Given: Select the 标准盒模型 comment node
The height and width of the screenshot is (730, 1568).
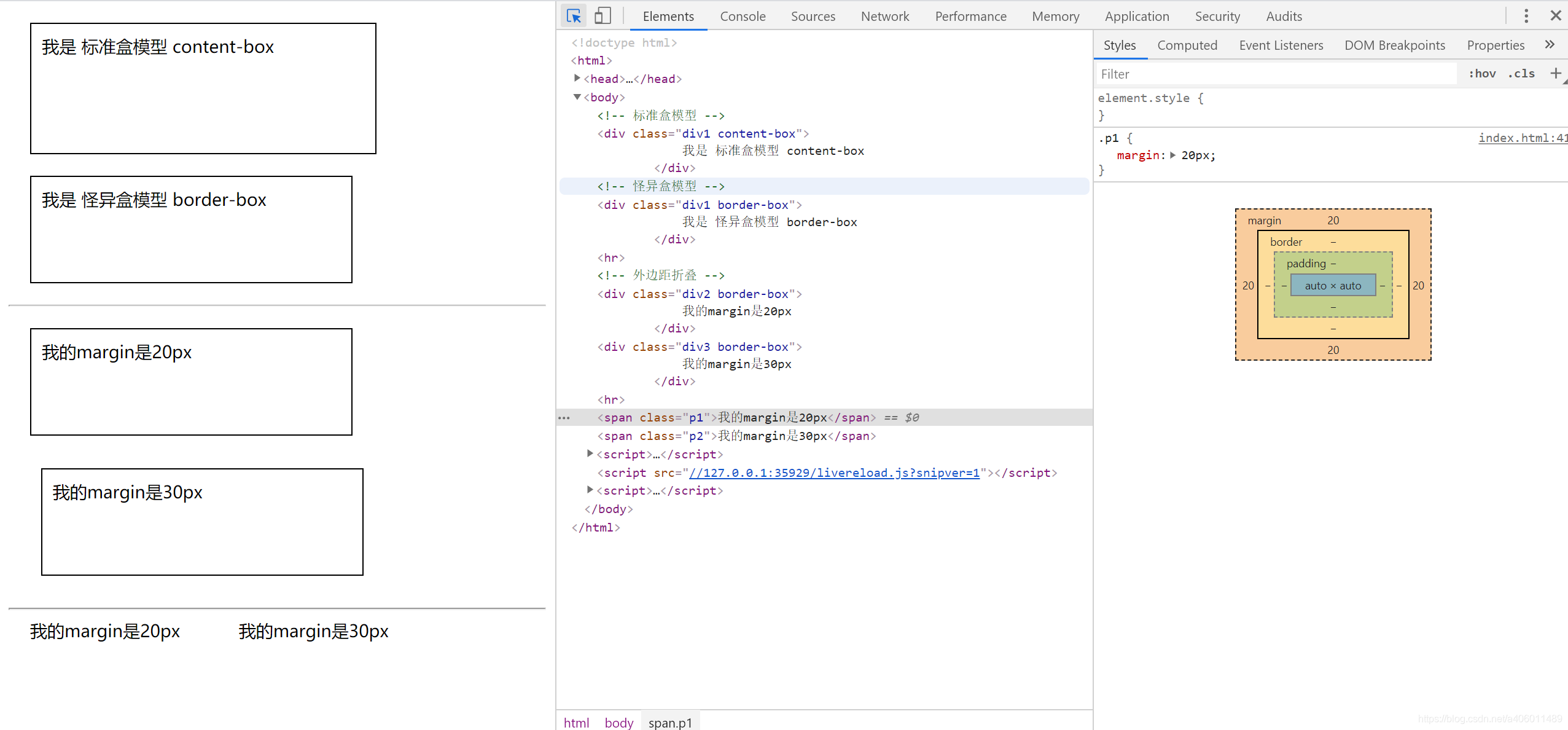Looking at the screenshot, I should 661,115.
